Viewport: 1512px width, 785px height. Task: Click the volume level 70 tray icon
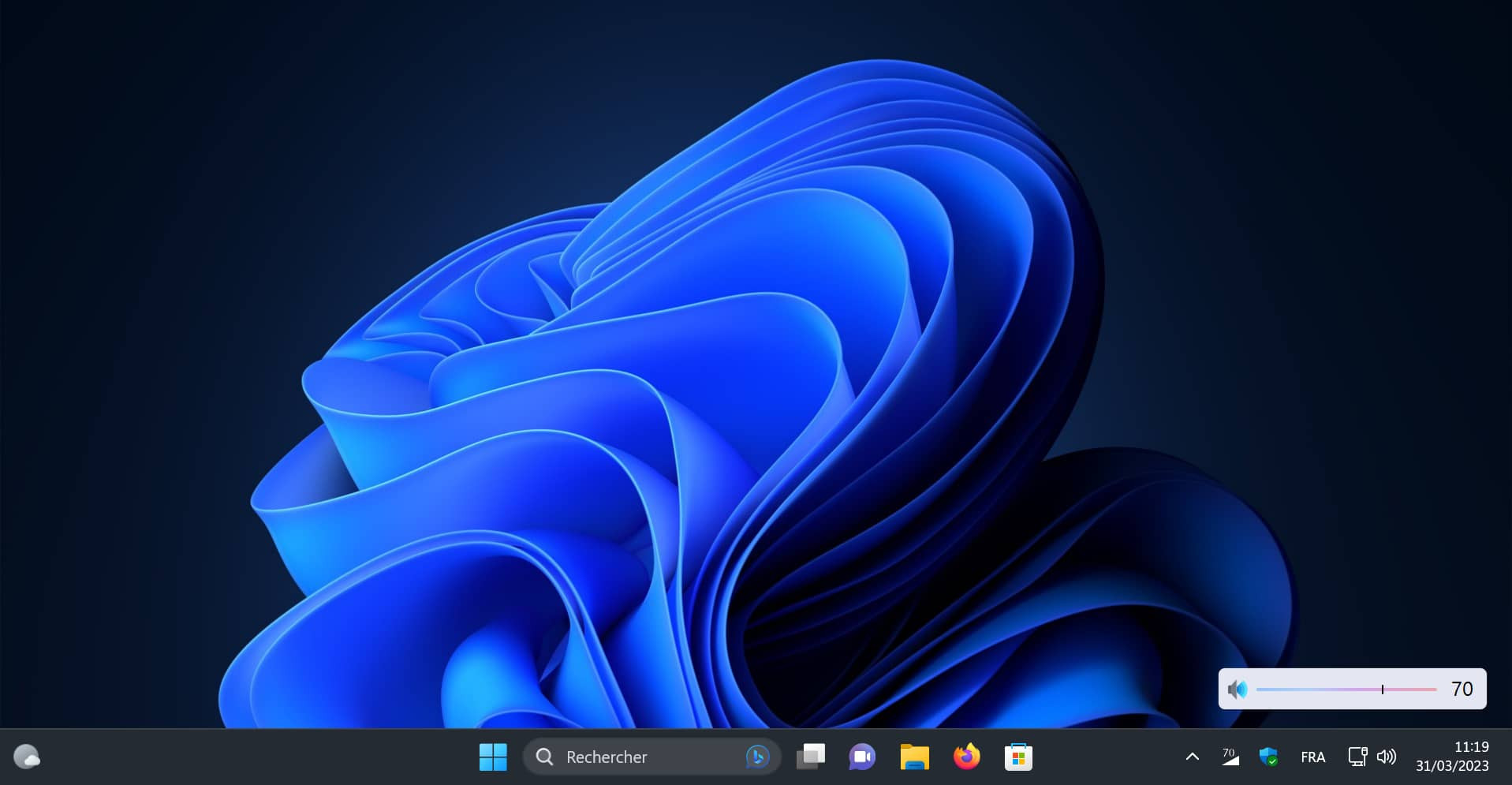pyautogui.click(x=1230, y=757)
